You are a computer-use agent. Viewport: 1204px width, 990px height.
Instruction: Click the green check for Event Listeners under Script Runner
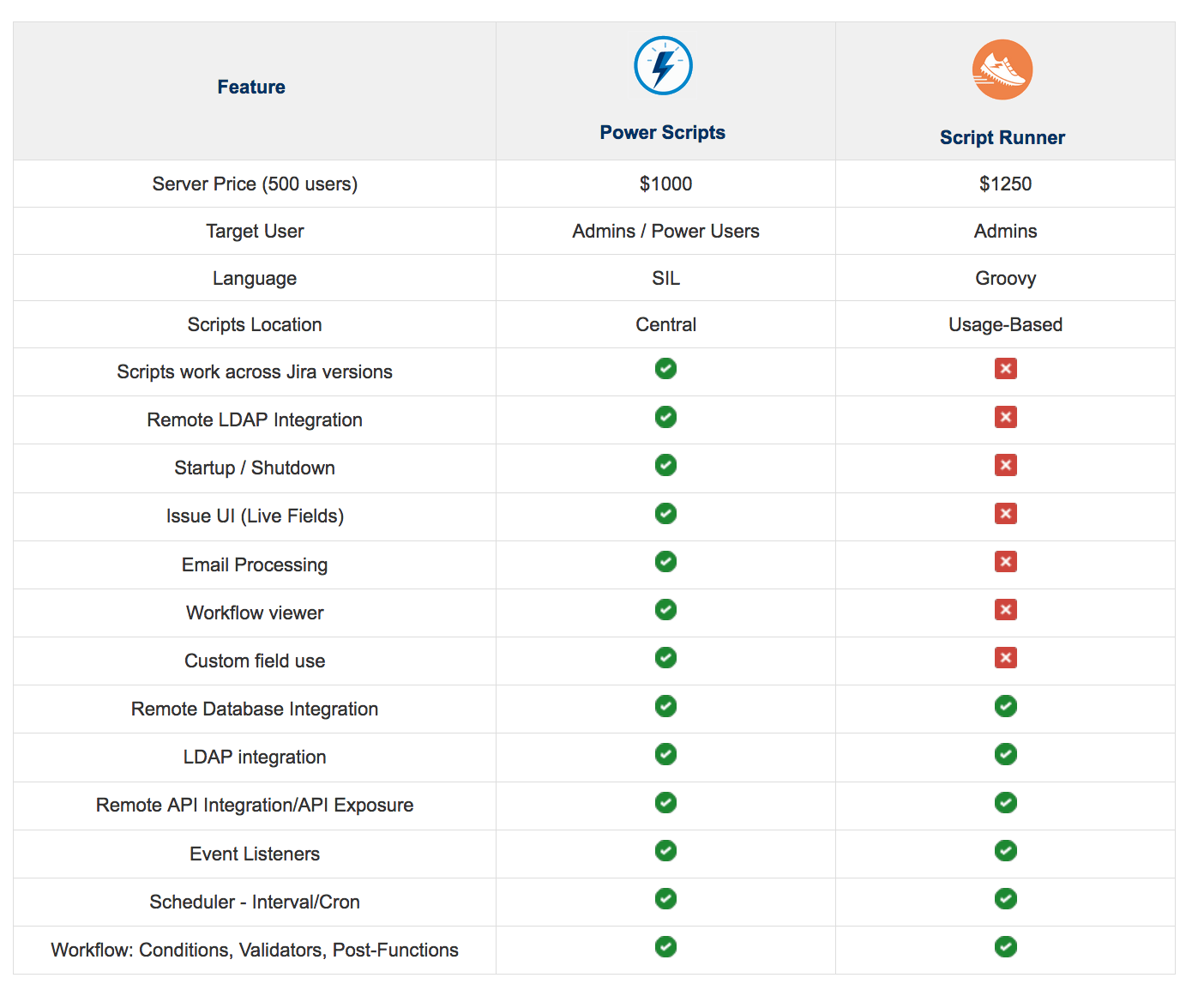click(x=1005, y=851)
